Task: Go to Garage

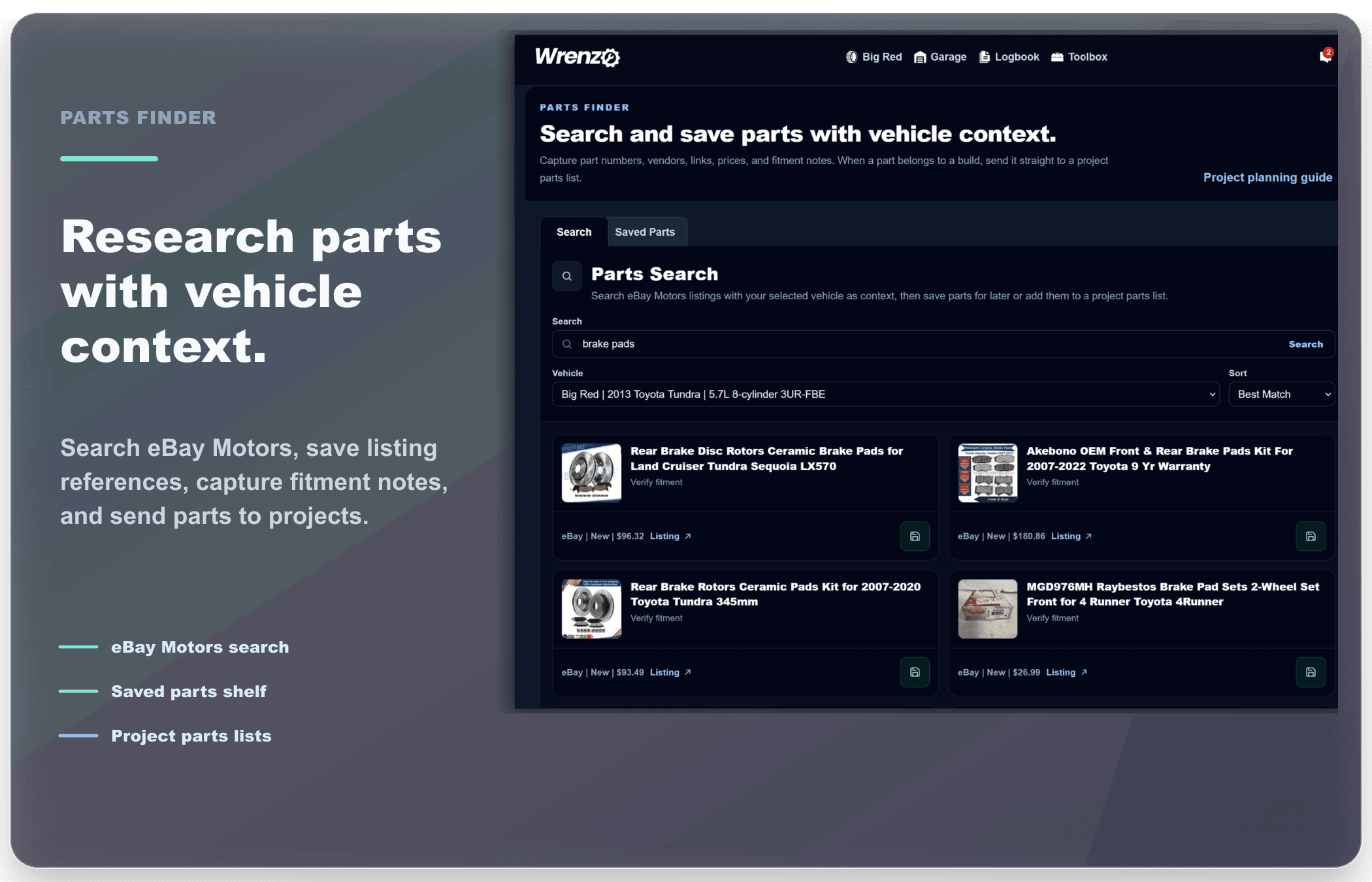Action: pyautogui.click(x=940, y=57)
